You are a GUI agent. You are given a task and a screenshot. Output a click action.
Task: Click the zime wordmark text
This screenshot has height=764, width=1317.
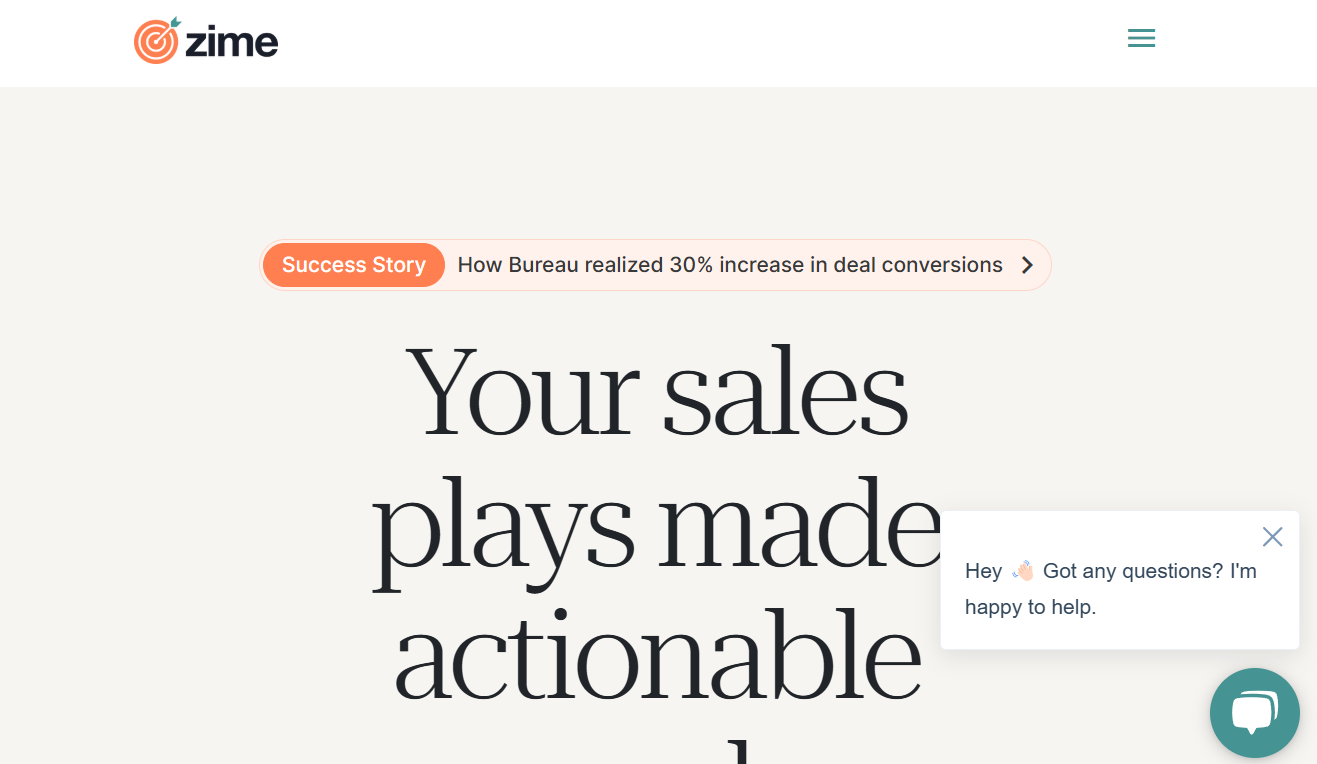click(231, 42)
